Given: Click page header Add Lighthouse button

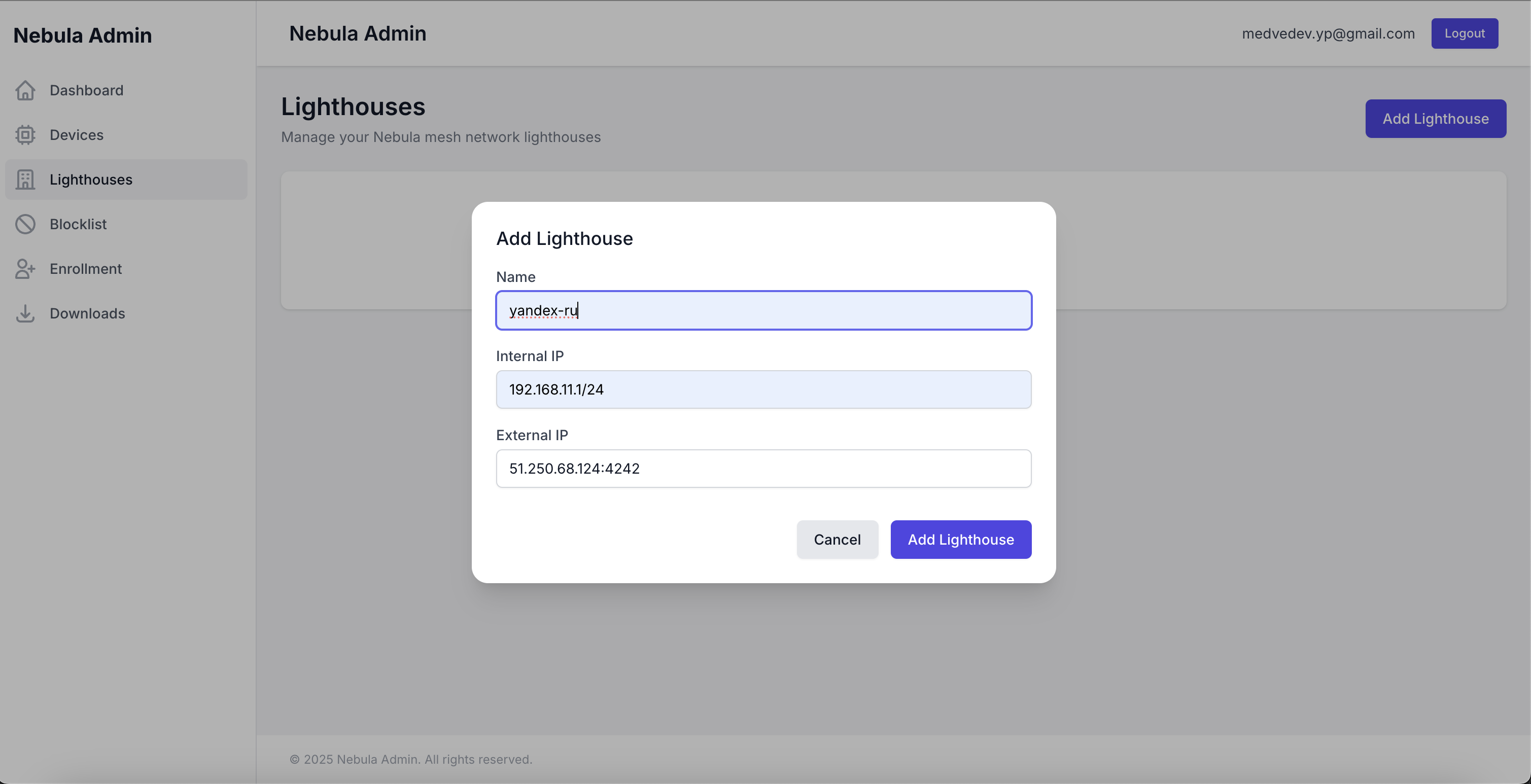Looking at the screenshot, I should click(1435, 119).
